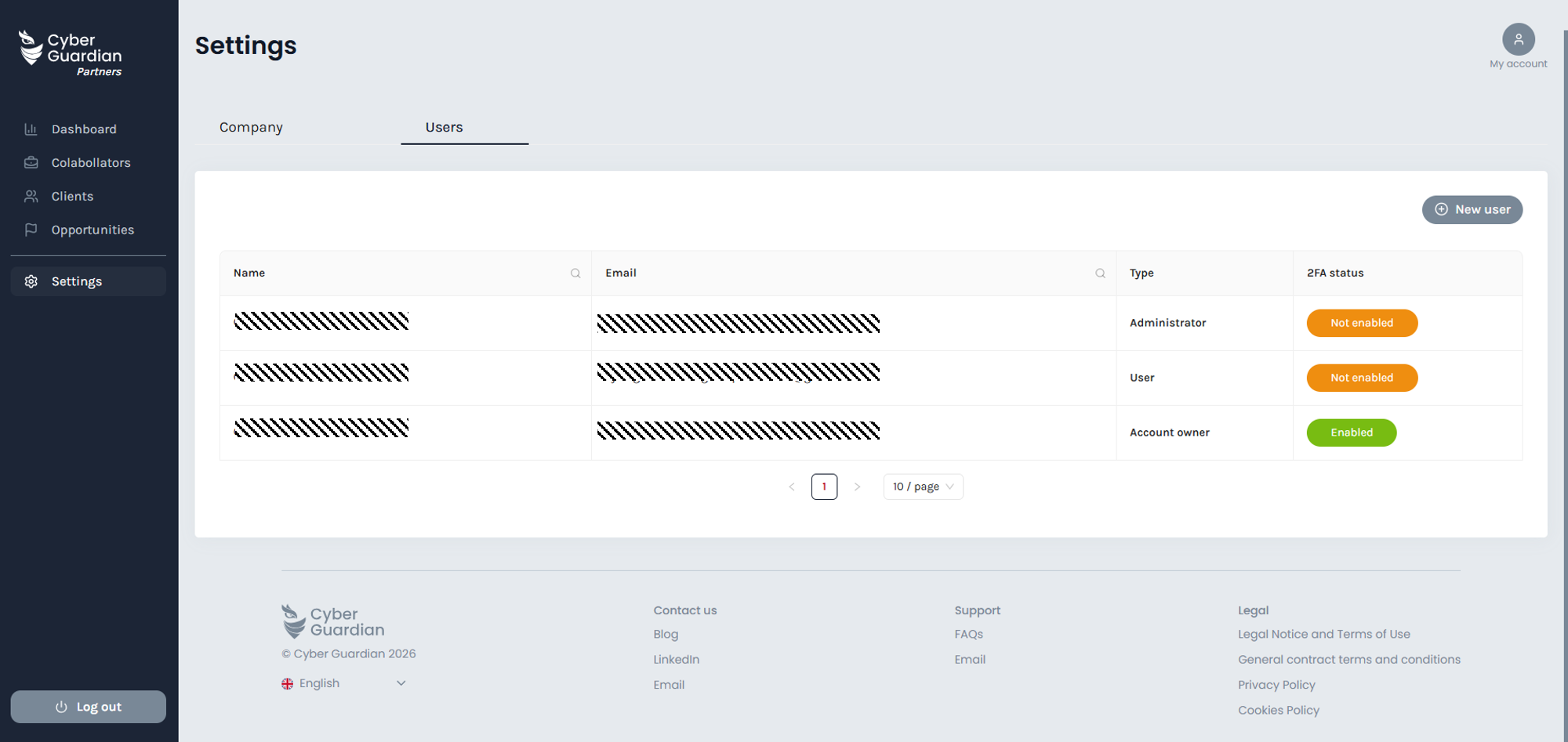The height and width of the screenshot is (742, 1568).
Task: Open General contract terms and conditions
Action: pyautogui.click(x=1348, y=660)
